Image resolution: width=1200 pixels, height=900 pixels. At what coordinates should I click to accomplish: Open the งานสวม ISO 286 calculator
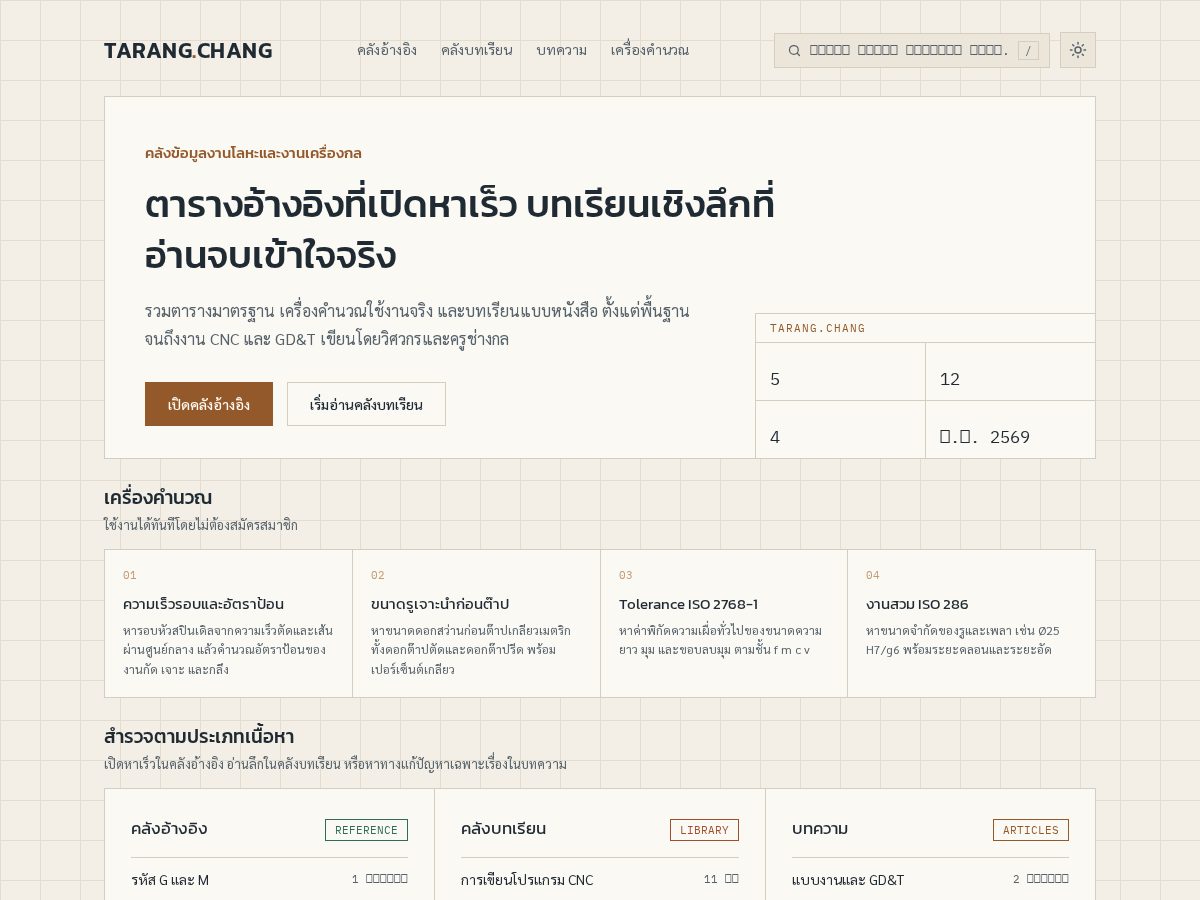971,623
